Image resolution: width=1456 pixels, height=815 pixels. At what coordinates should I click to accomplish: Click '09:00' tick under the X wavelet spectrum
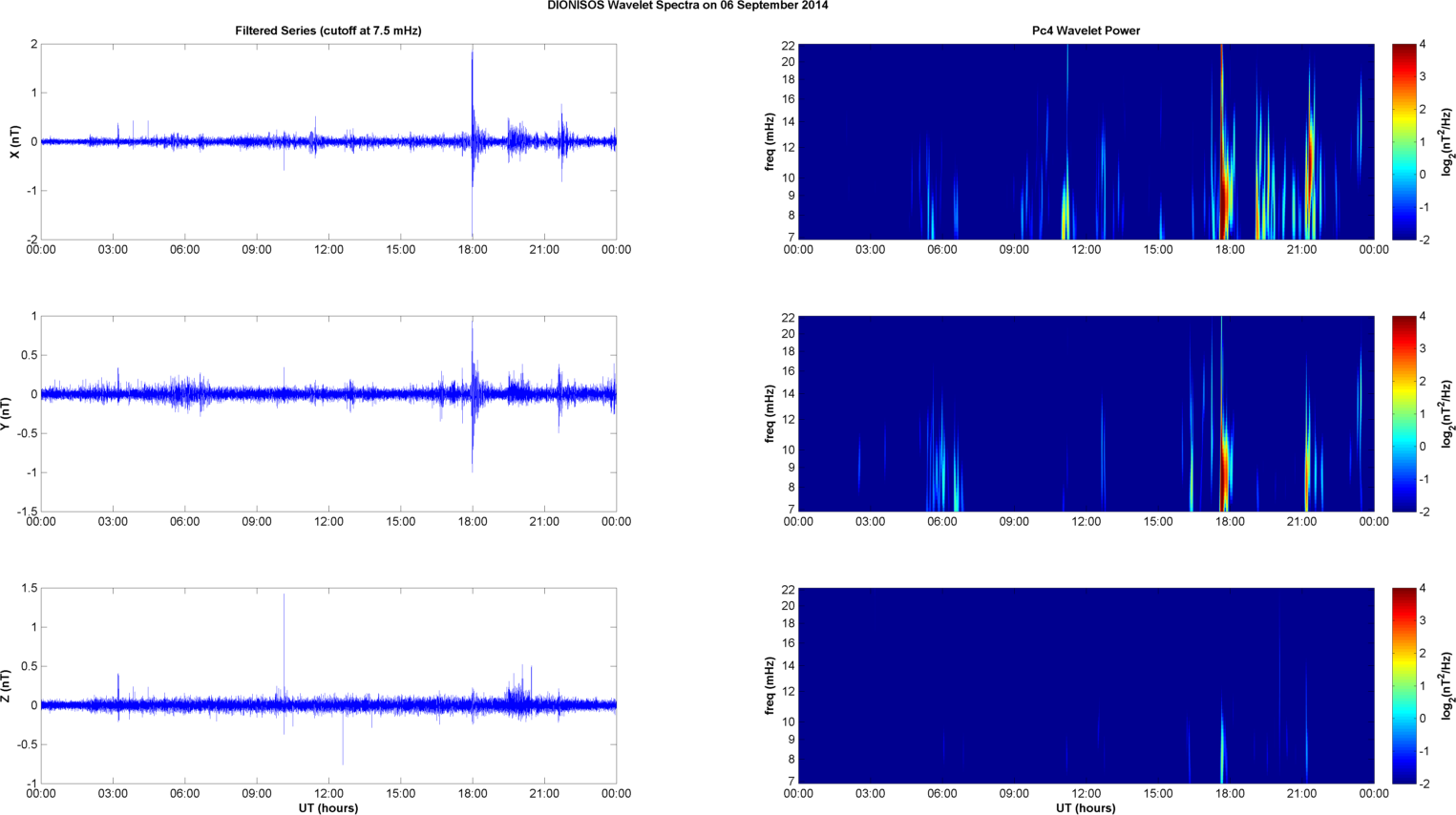(x=1014, y=250)
